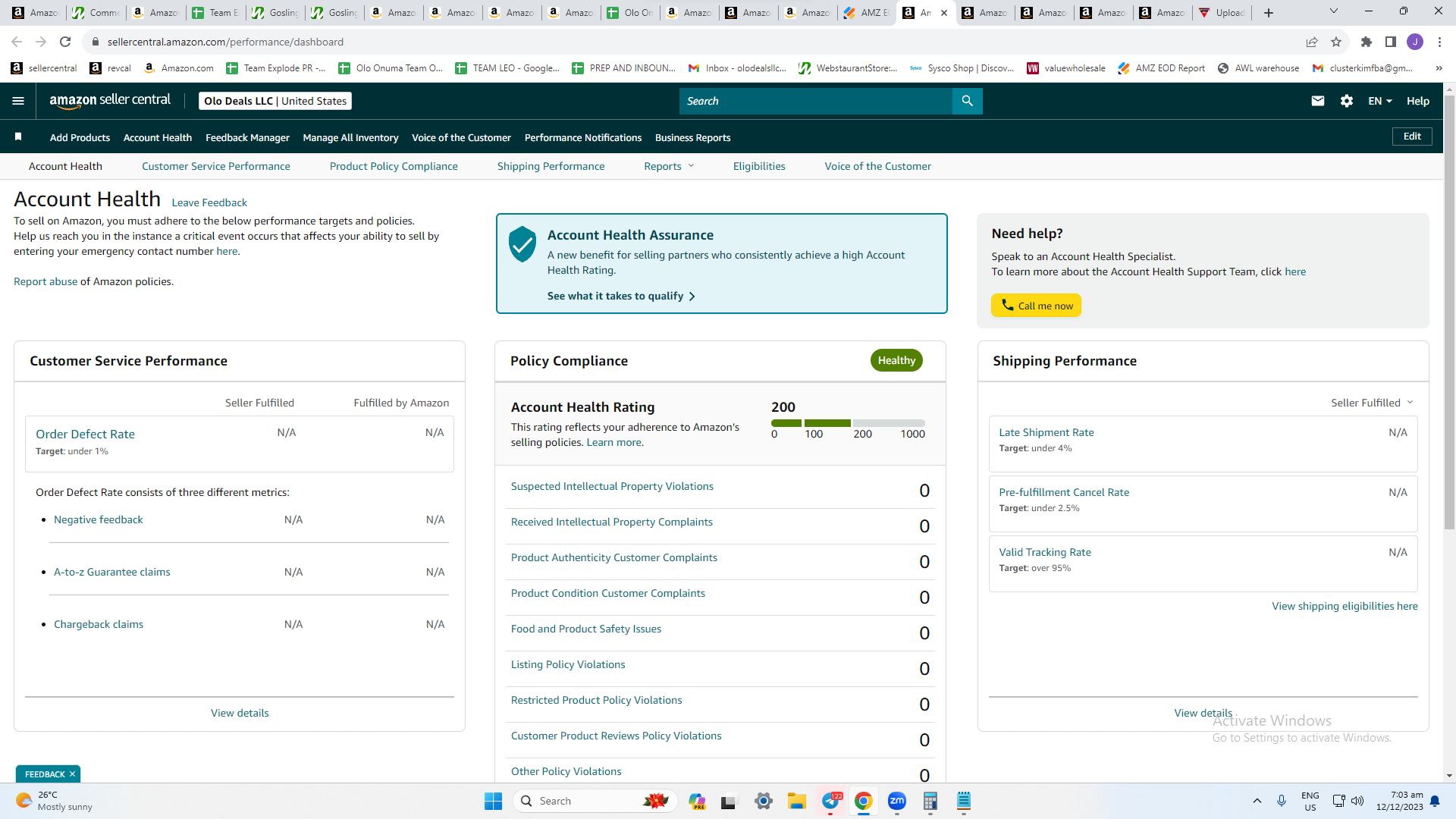Open the Negative feedback link
Viewport: 1456px width, 819px height.
click(x=99, y=519)
